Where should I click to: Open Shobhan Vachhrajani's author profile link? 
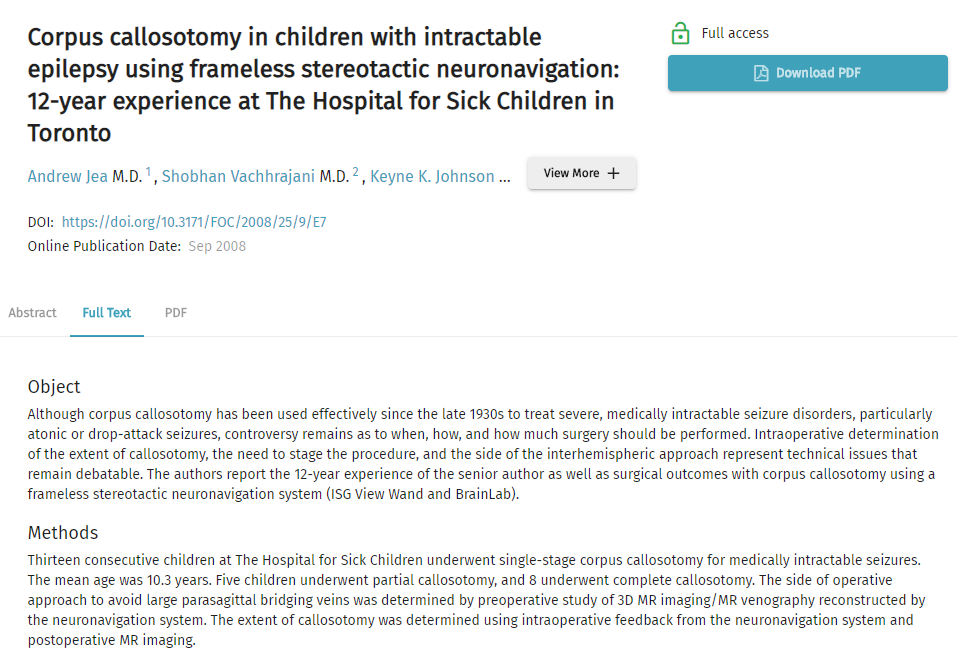pyautogui.click(x=238, y=177)
